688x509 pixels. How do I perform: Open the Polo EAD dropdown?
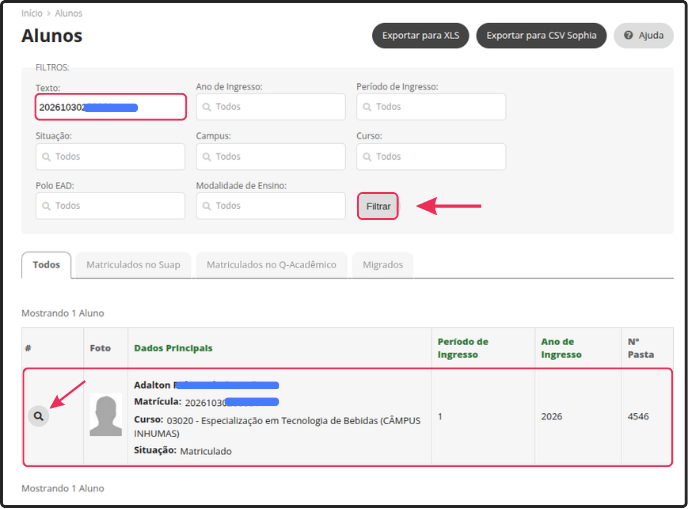point(110,206)
